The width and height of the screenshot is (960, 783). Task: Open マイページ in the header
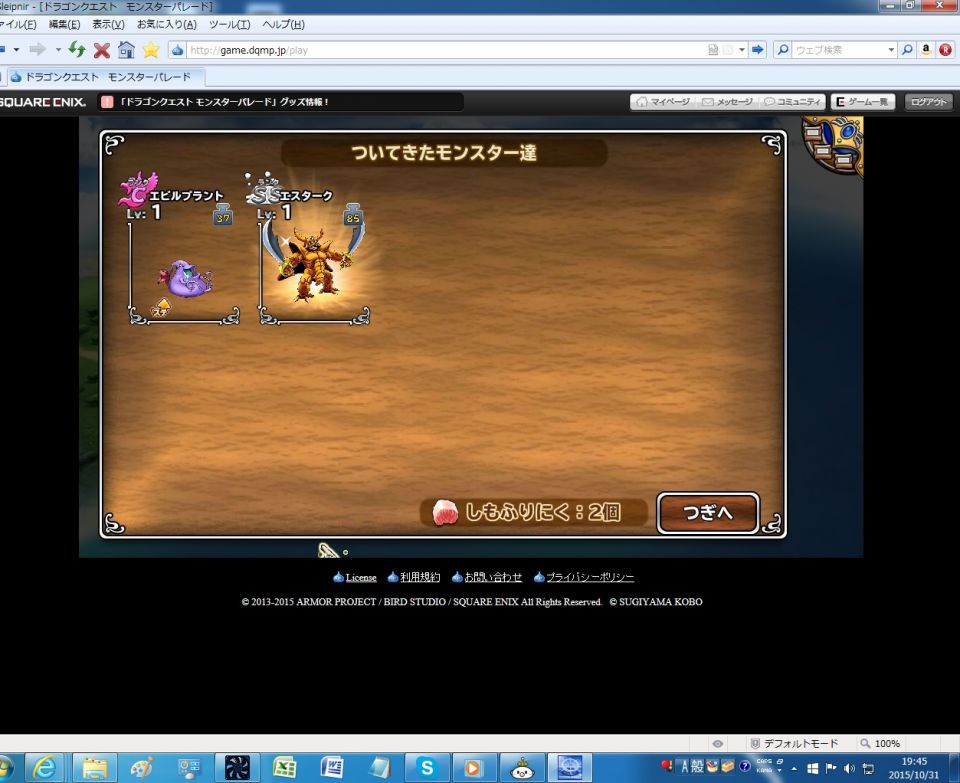point(663,102)
